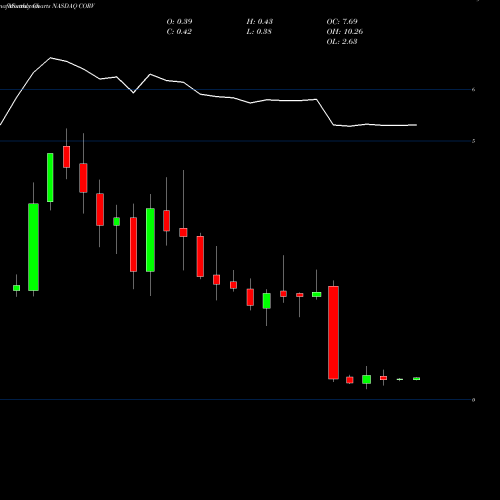Click the price axis label 6

[x=473, y=89]
